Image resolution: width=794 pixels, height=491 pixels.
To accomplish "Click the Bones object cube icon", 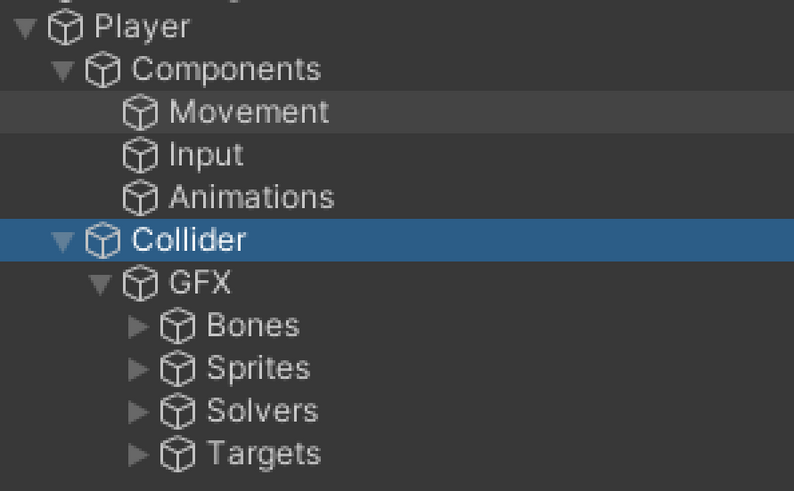I will (x=177, y=326).
